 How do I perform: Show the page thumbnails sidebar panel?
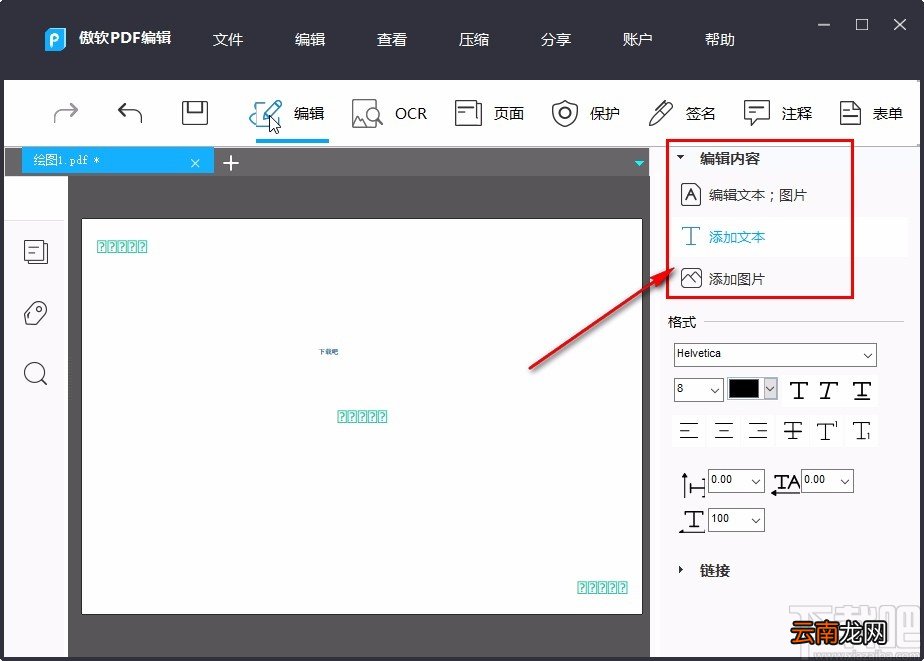click(x=36, y=252)
